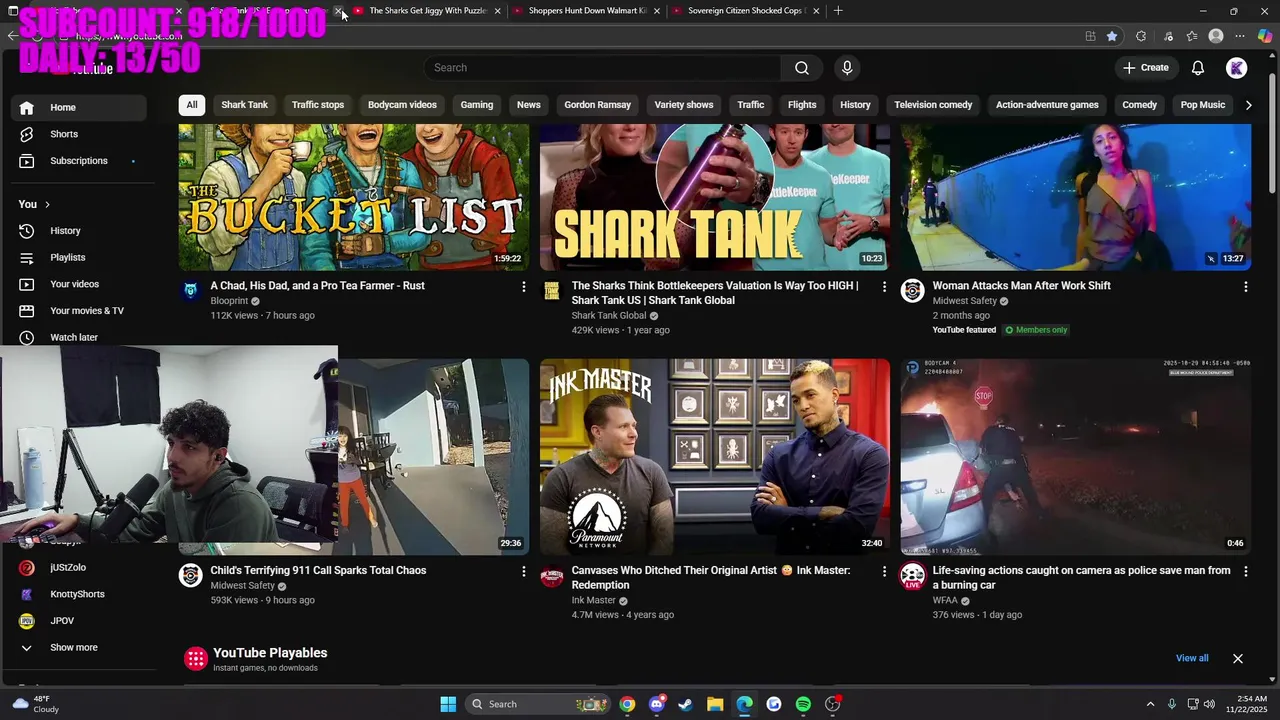Close the Shoppers Hunt Down Walmart tab
This screenshot has width=1280, height=720.
point(657,11)
